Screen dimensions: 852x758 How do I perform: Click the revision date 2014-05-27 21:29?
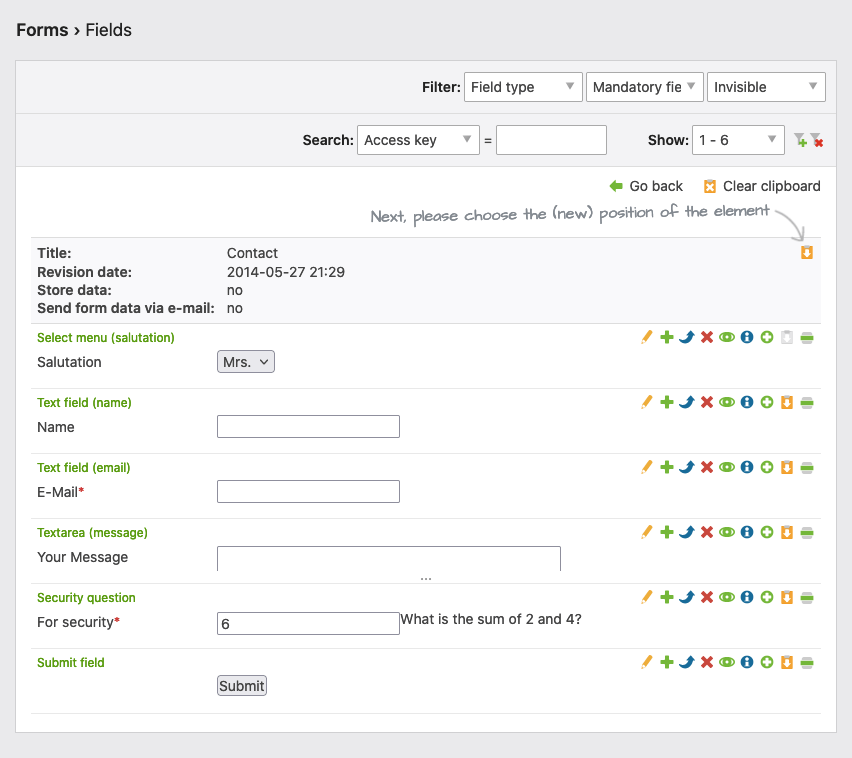(286, 272)
